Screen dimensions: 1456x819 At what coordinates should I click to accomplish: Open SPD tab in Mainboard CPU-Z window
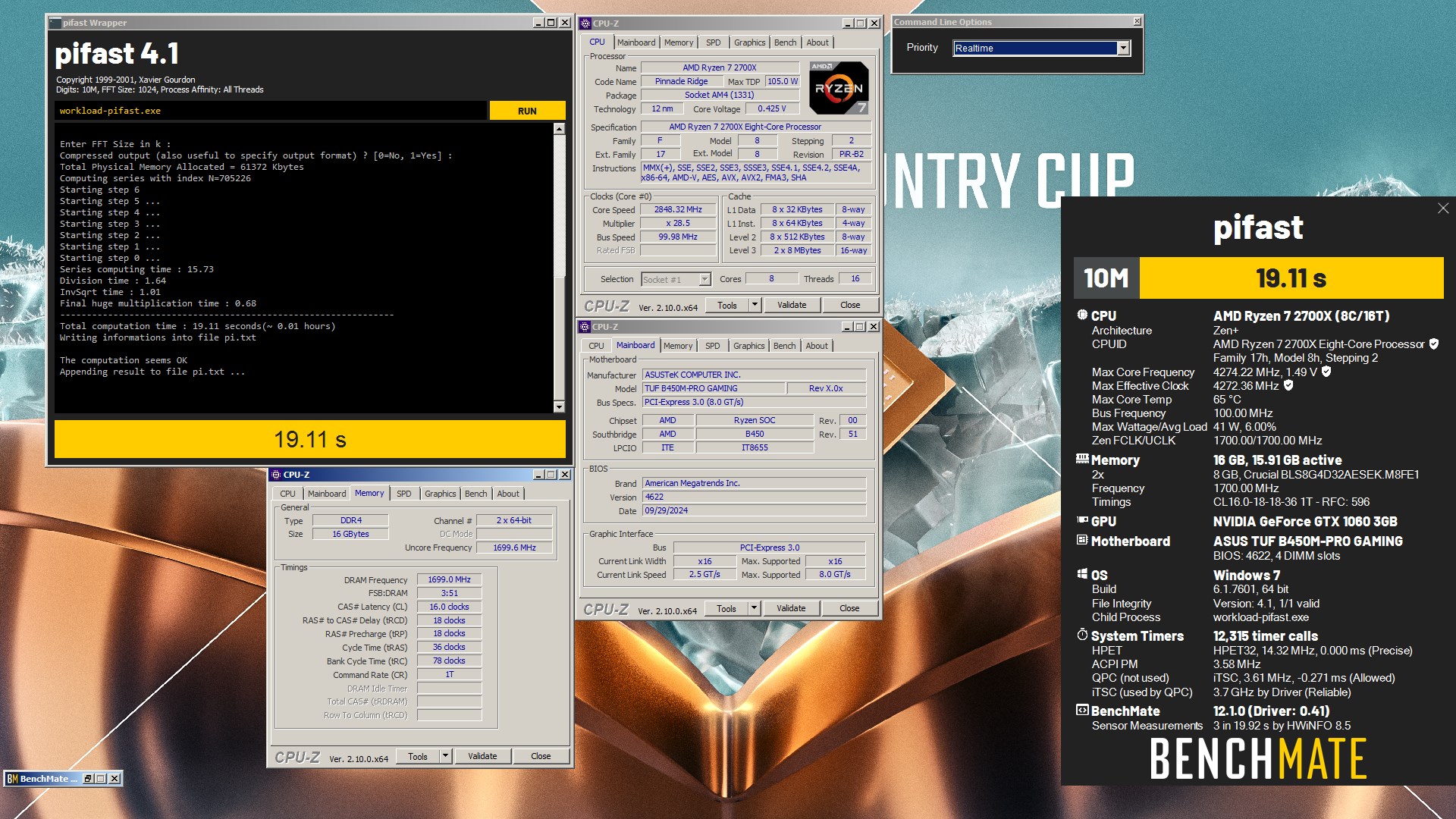[712, 346]
